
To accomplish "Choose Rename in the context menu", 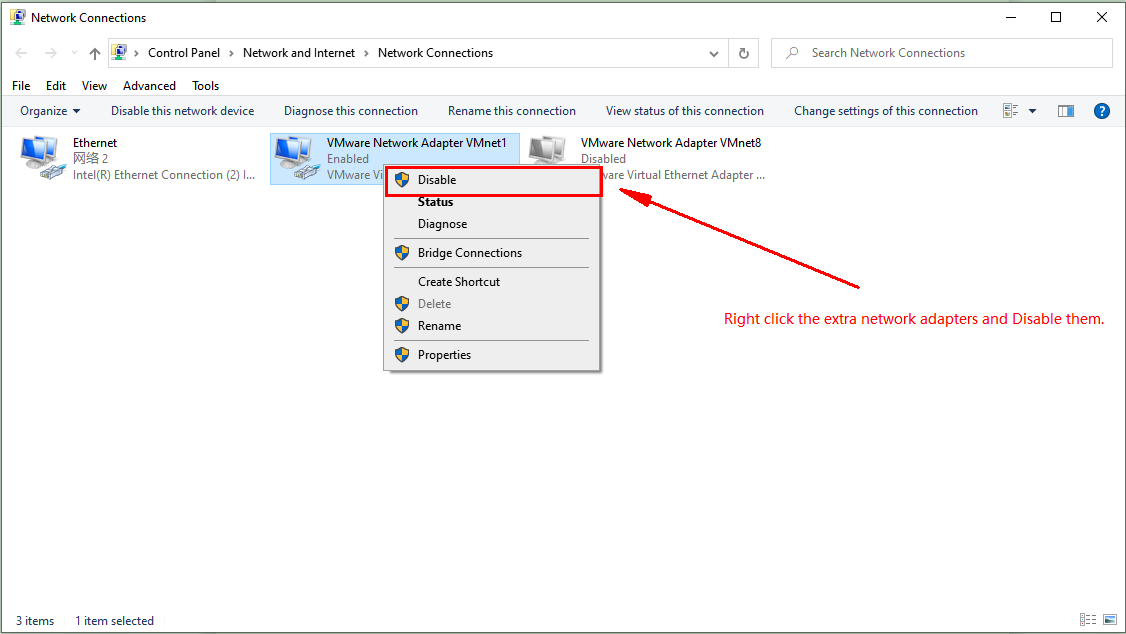I will point(493,326).
